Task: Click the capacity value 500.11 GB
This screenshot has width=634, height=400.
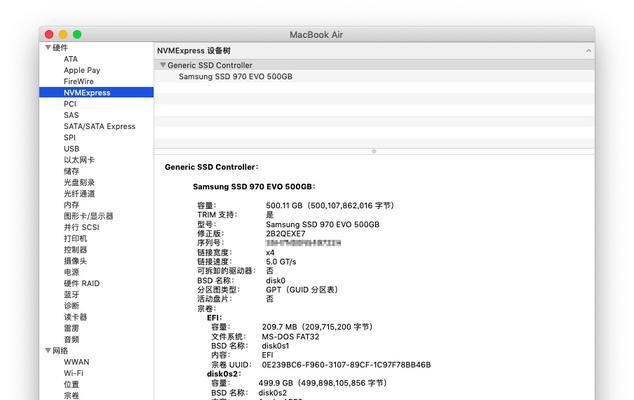Action: [x=330, y=205]
